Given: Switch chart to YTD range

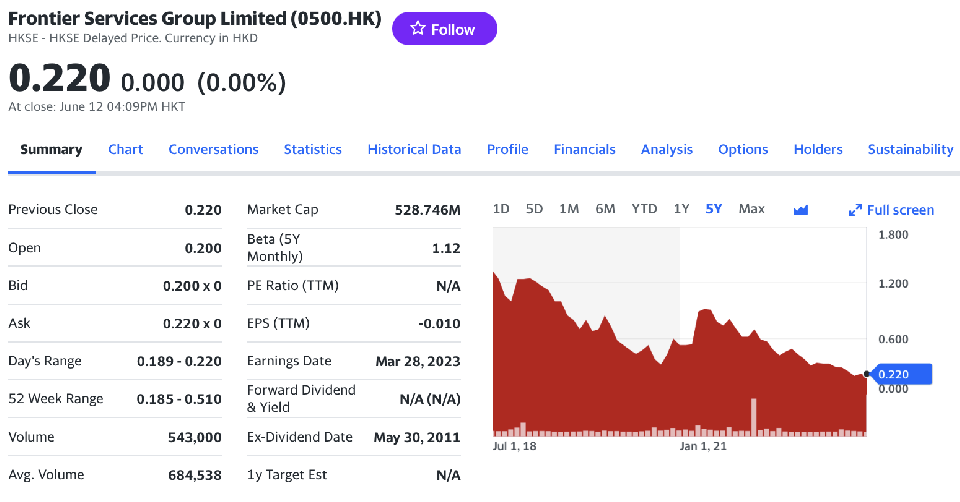Looking at the screenshot, I should pyautogui.click(x=644, y=209).
